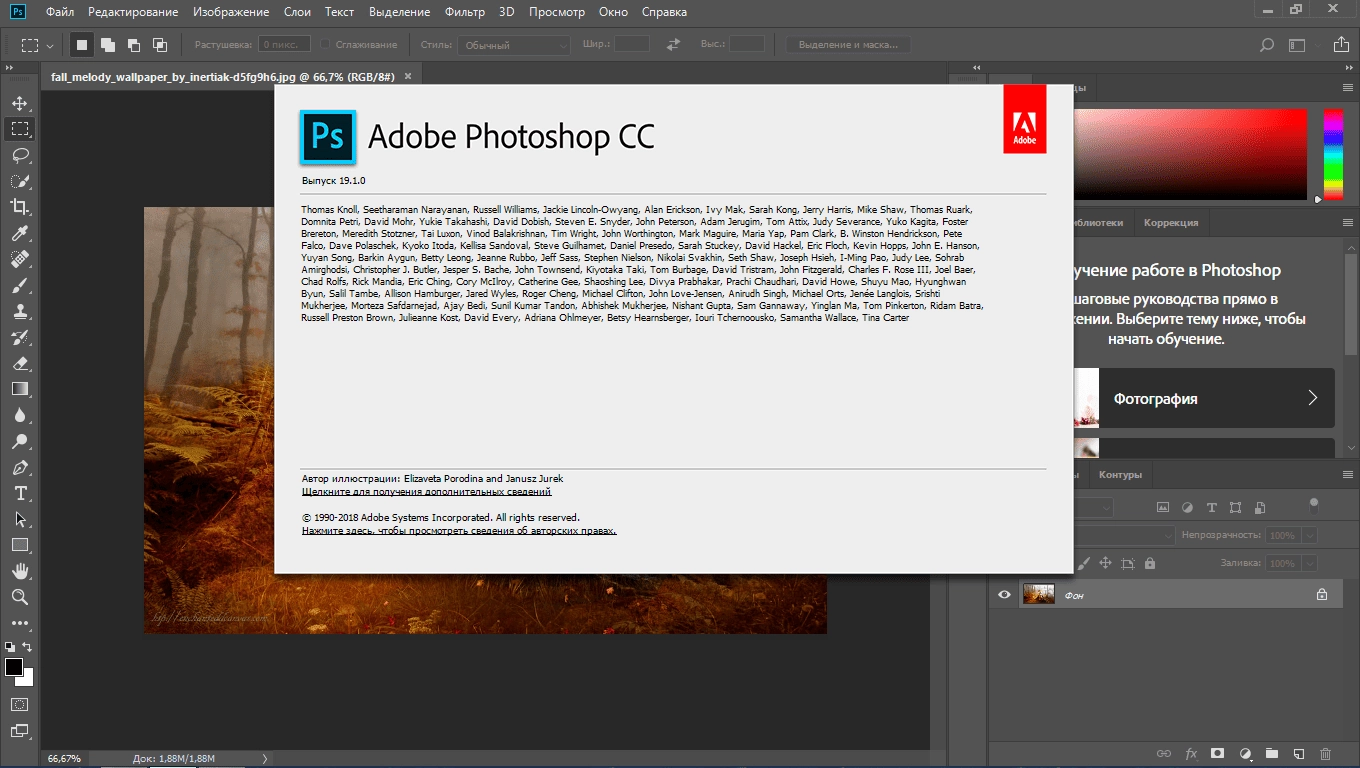
Task: Click the Выделение и маска button
Action: (848, 45)
